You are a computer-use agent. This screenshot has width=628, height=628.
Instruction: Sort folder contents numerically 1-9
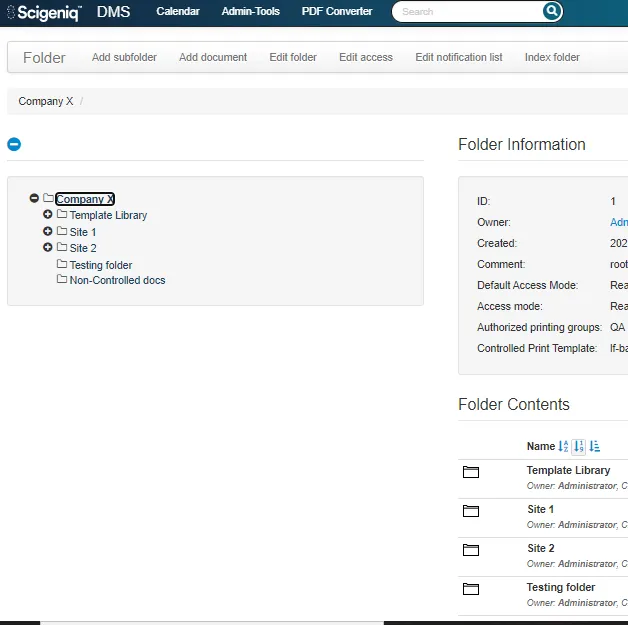(x=579, y=447)
